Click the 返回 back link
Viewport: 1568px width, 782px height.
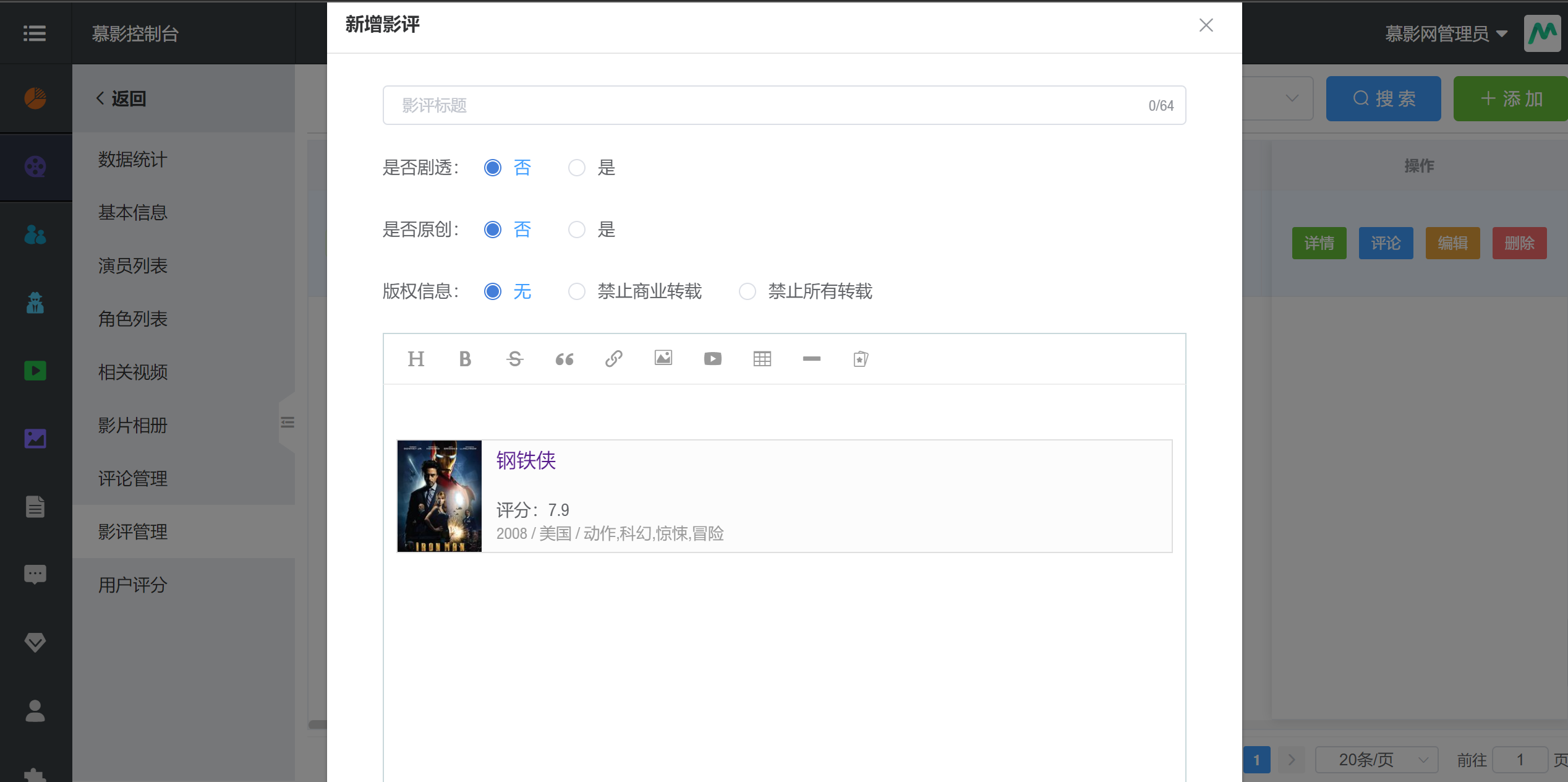[121, 98]
